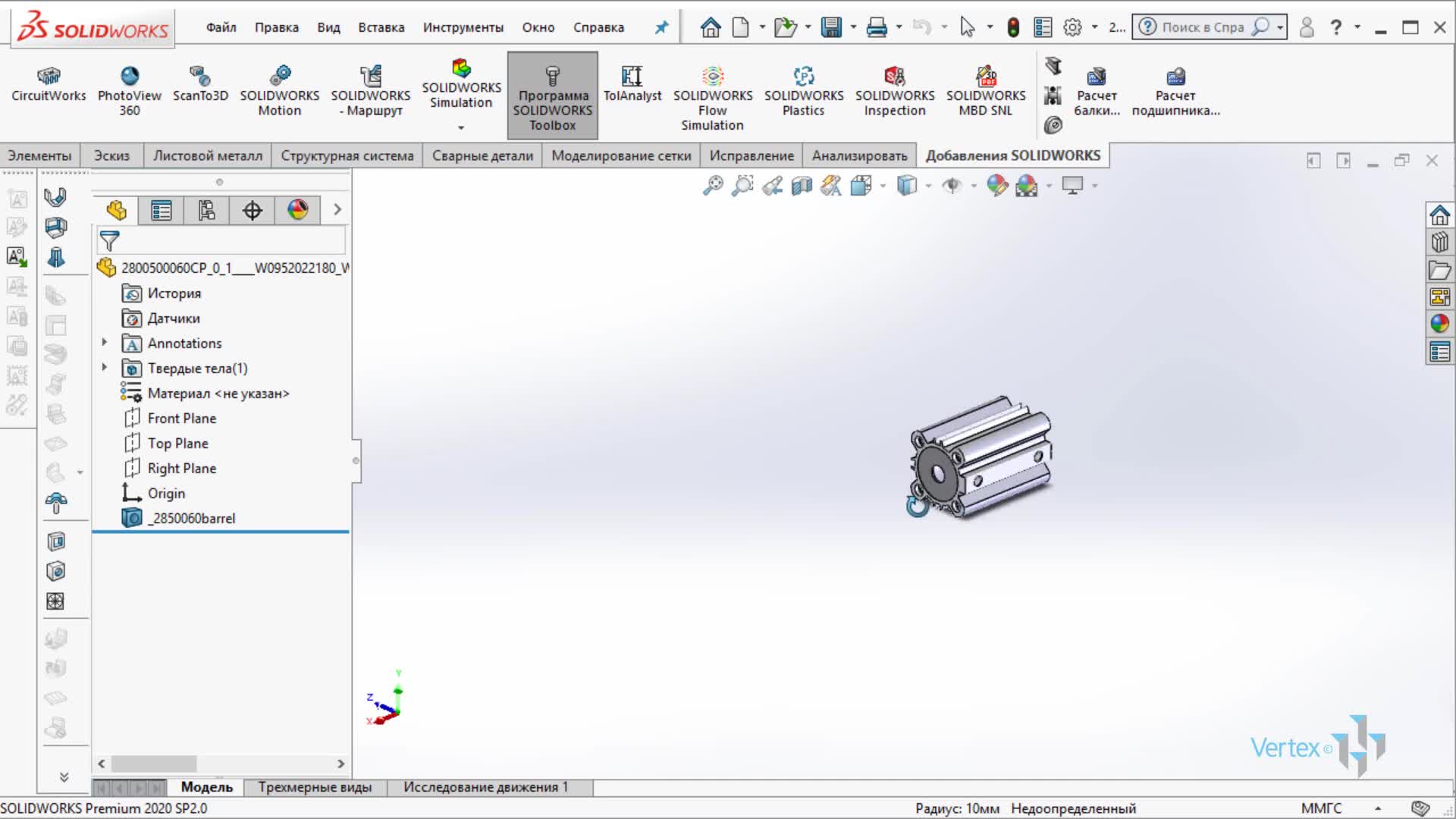Enable SOLIDWORKS Flow Simulation add-in
The height and width of the screenshot is (819, 1456).
[x=713, y=99]
